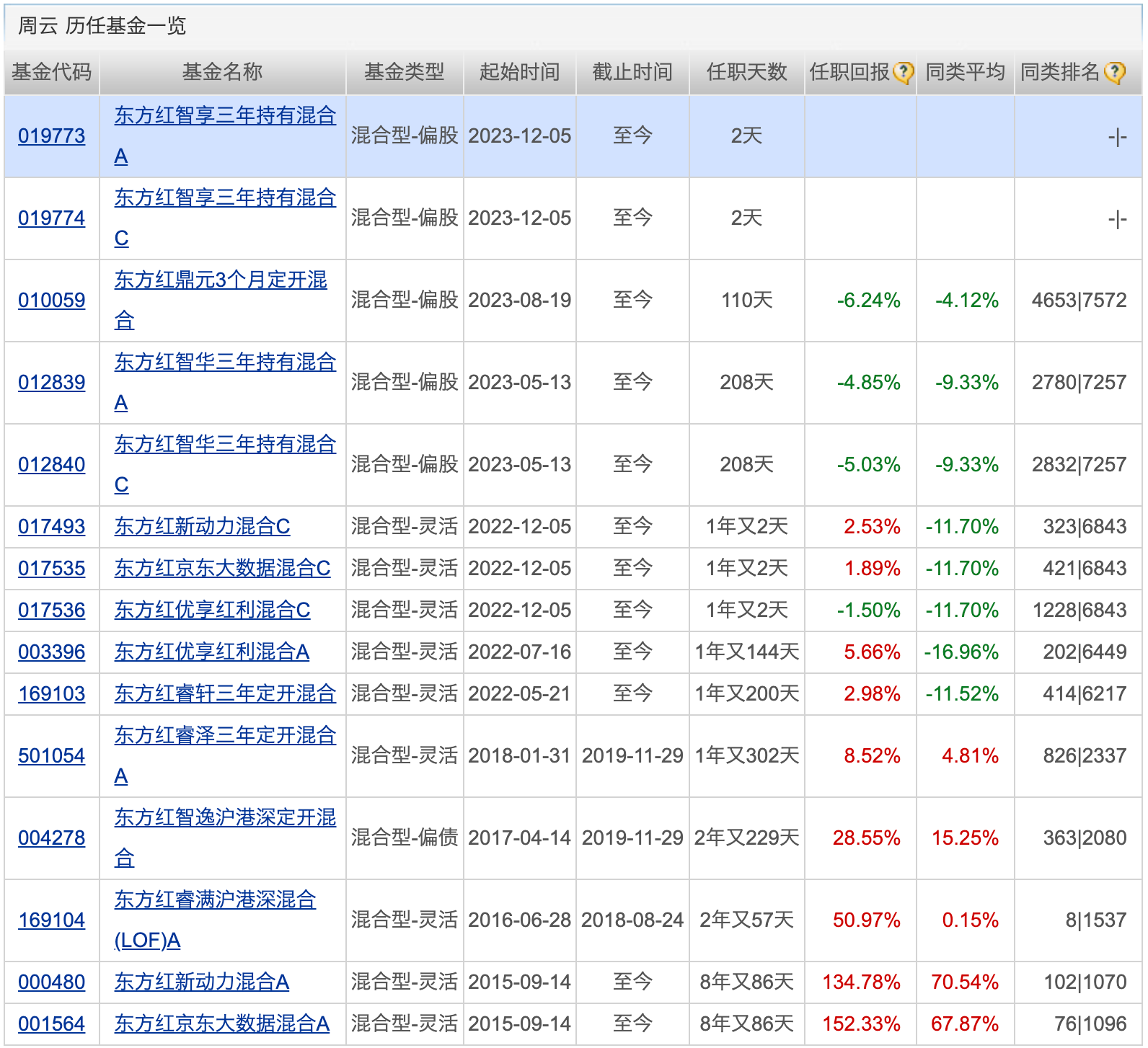Select the 8.52% return value
The image size is (1148, 1048).
[x=872, y=756]
